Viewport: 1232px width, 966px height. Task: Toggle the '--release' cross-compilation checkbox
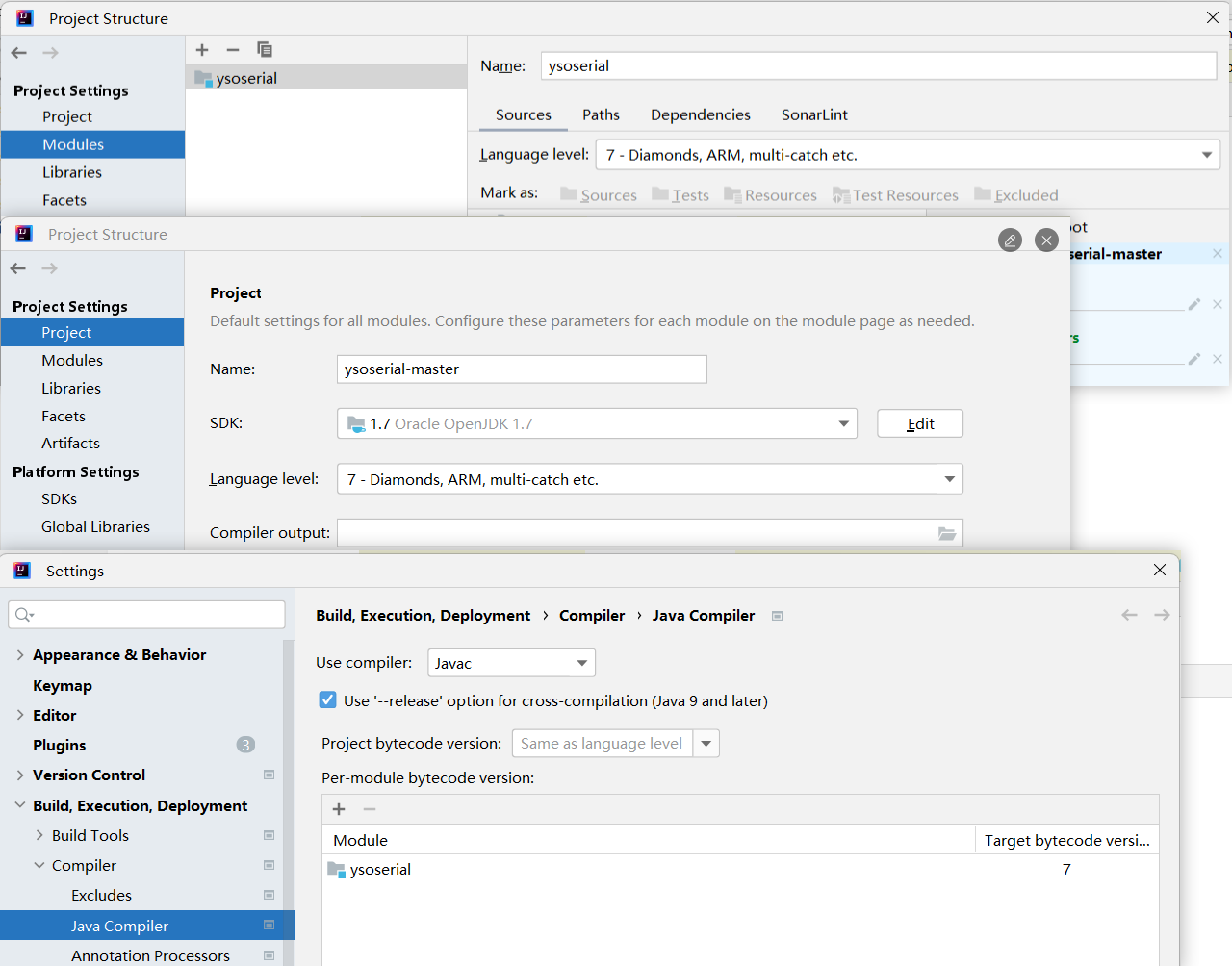(328, 700)
